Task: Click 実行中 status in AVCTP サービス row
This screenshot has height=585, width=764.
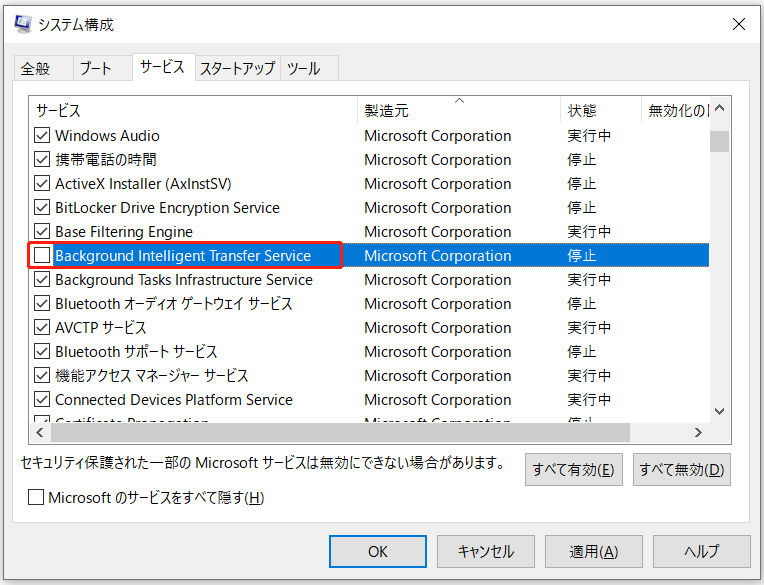Action: [x=589, y=327]
